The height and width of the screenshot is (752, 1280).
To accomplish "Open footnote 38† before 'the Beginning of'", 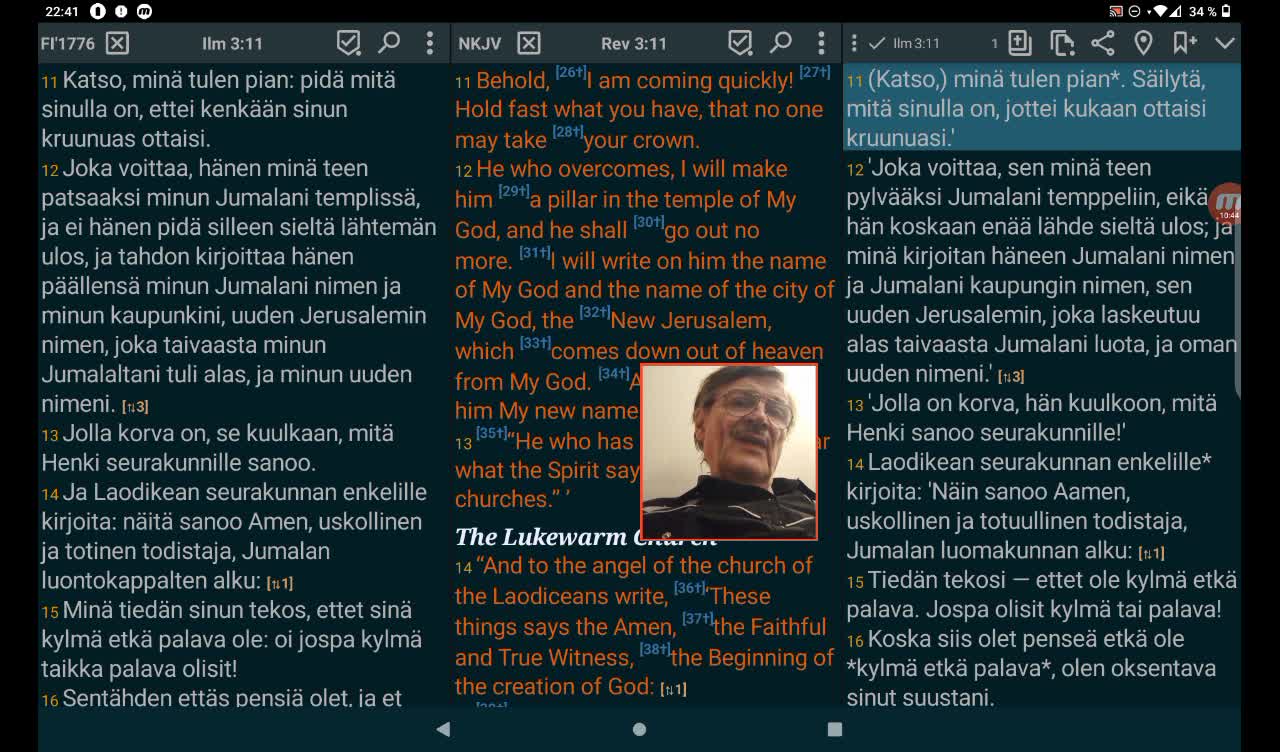I will pos(654,649).
